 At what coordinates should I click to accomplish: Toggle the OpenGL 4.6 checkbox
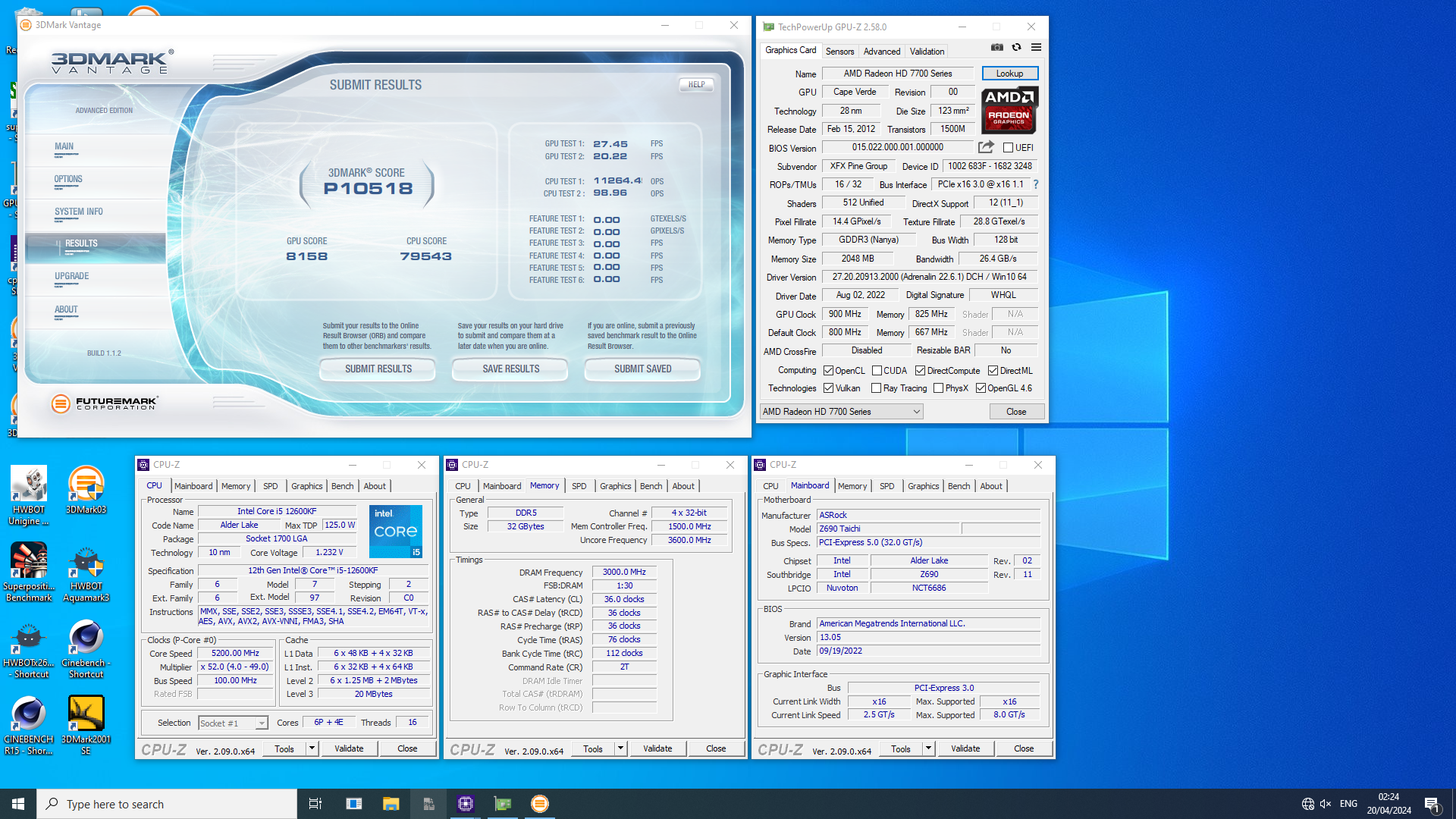(981, 388)
